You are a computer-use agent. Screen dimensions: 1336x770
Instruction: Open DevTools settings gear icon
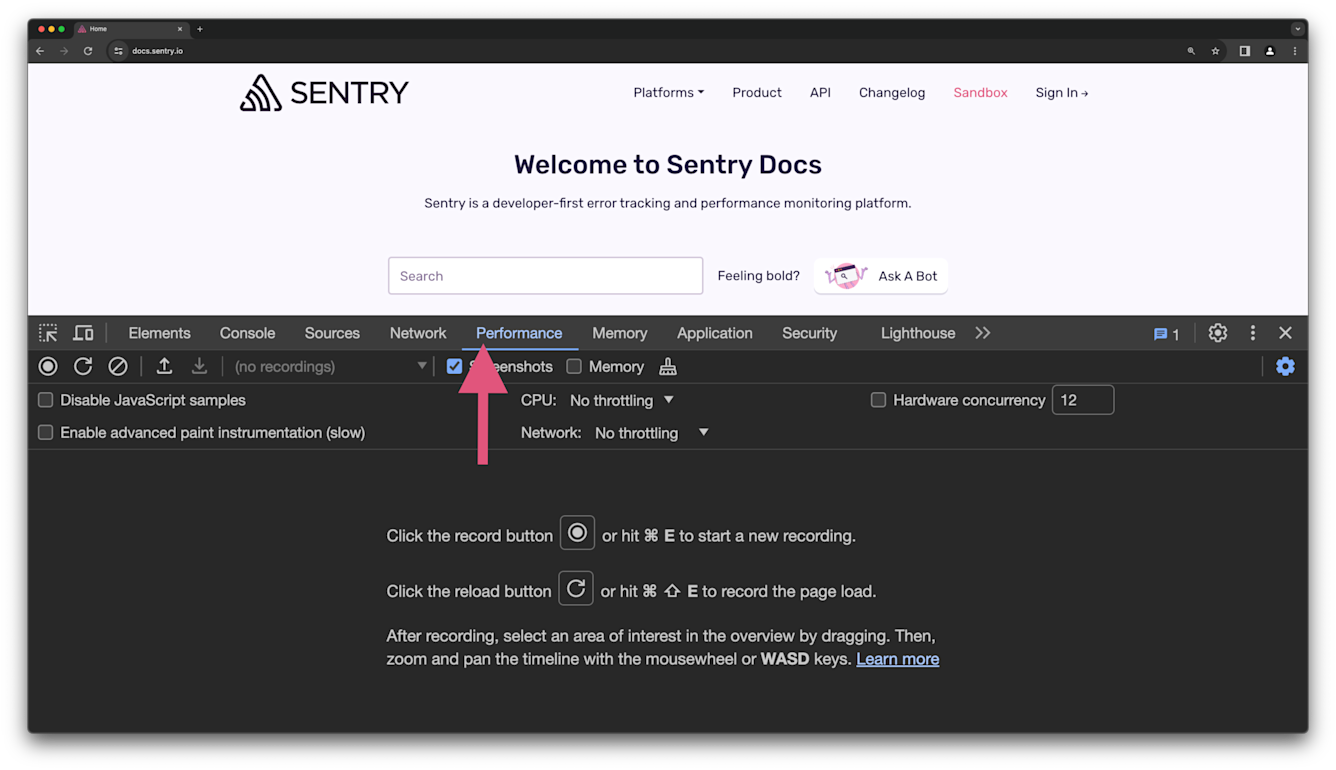pyautogui.click(x=1217, y=333)
